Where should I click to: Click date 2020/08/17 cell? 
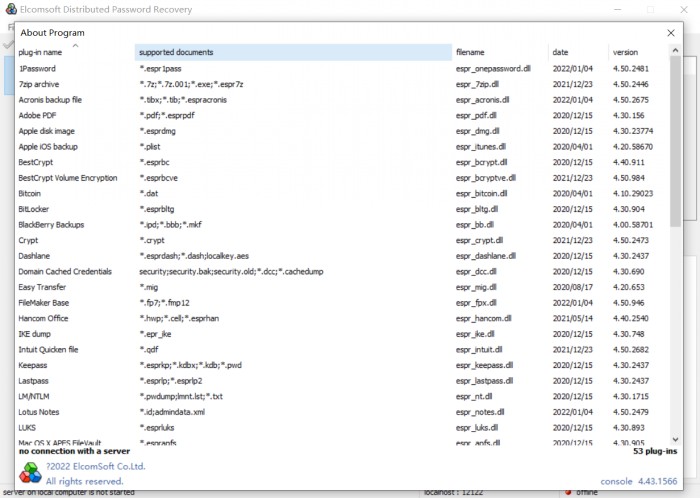(573, 287)
